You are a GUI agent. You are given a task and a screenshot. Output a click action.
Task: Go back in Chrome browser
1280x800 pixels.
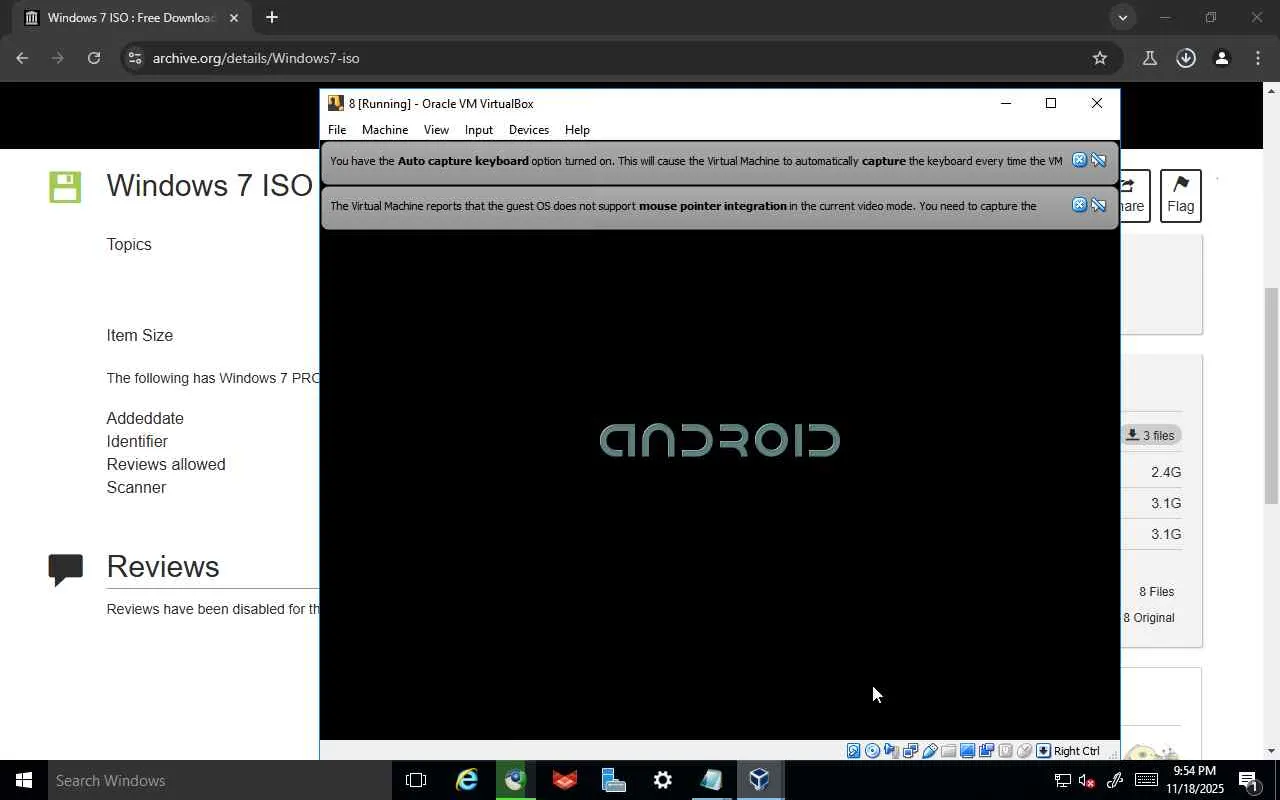(22, 58)
